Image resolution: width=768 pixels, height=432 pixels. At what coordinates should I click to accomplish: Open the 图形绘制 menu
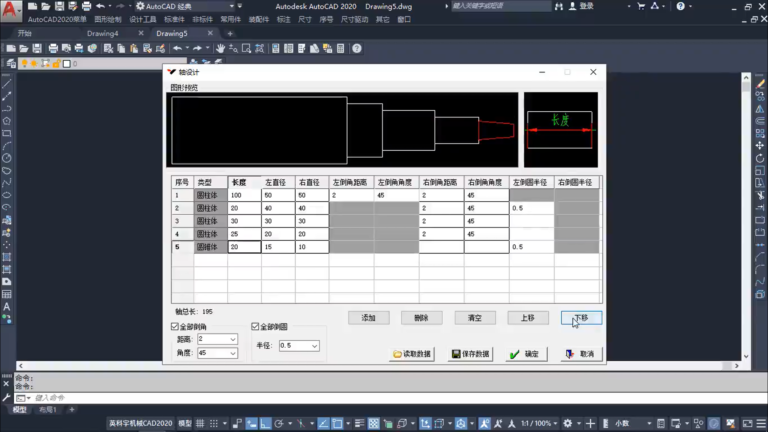click(x=108, y=20)
